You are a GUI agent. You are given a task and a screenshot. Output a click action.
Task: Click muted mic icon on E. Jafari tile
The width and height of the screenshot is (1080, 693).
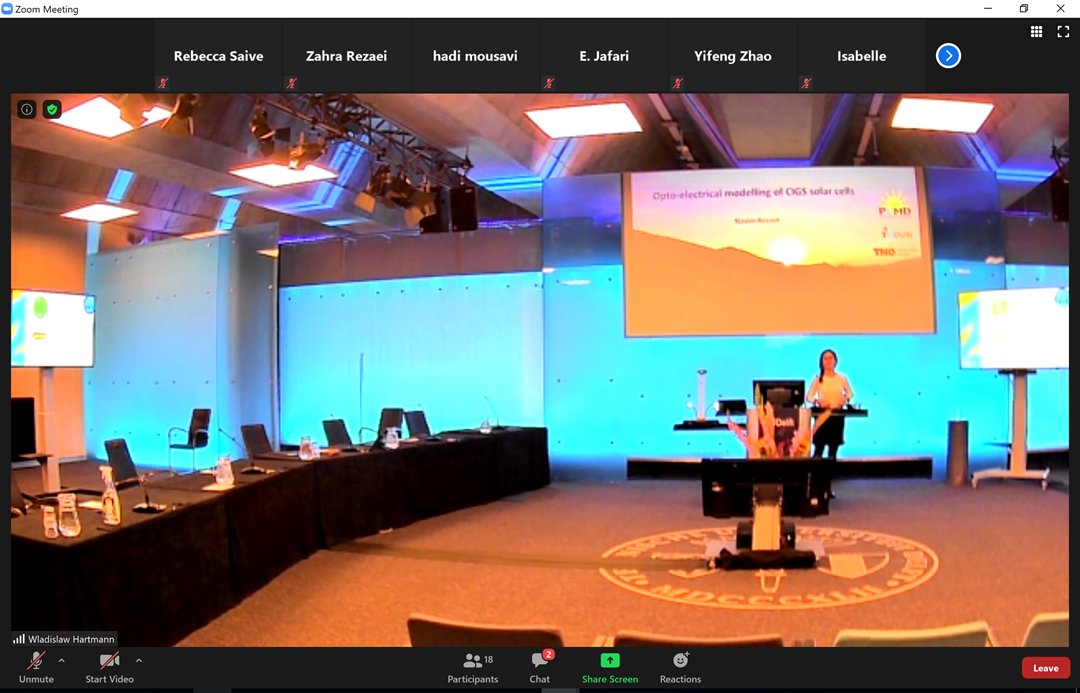coord(549,83)
